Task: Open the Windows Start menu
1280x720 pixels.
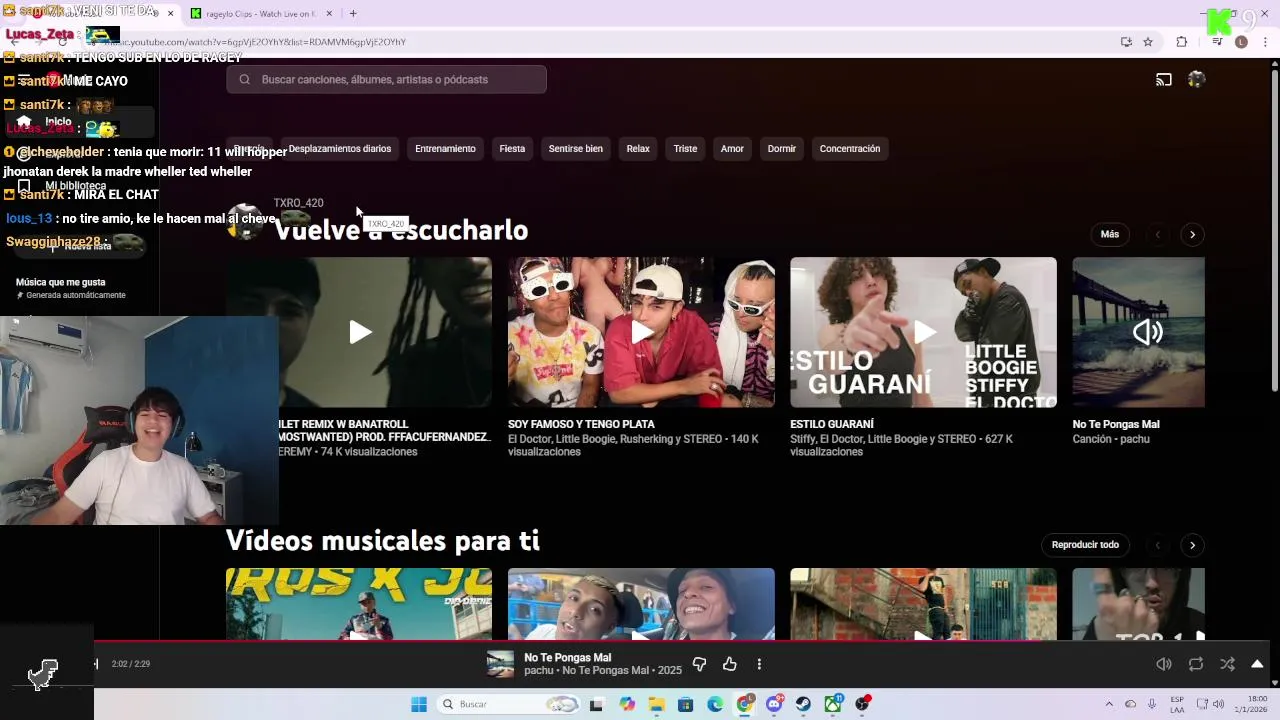Action: (x=418, y=704)
